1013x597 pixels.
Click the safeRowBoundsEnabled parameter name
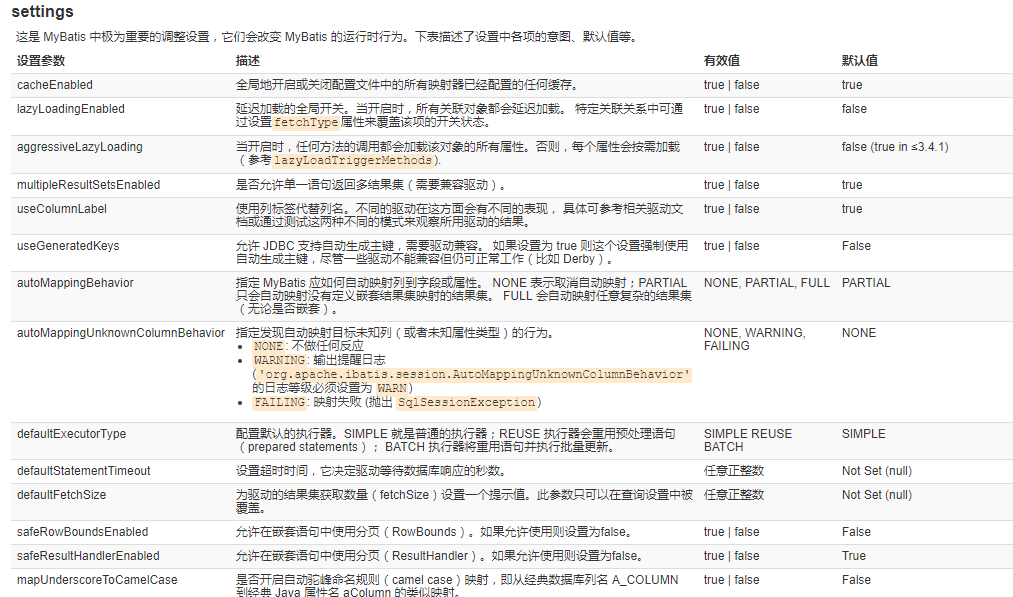tap(82, 532)
